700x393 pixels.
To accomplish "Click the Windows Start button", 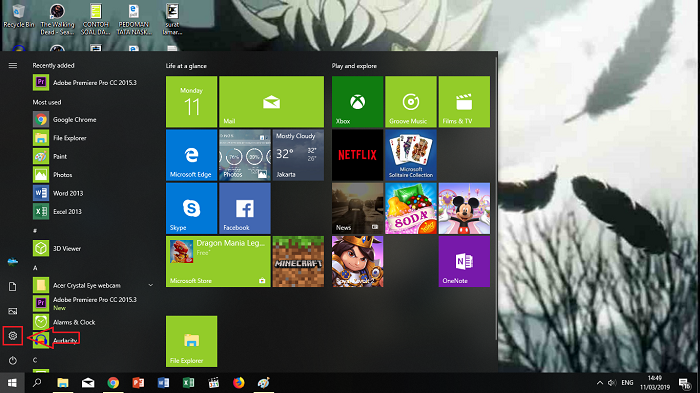I will 12,383.
